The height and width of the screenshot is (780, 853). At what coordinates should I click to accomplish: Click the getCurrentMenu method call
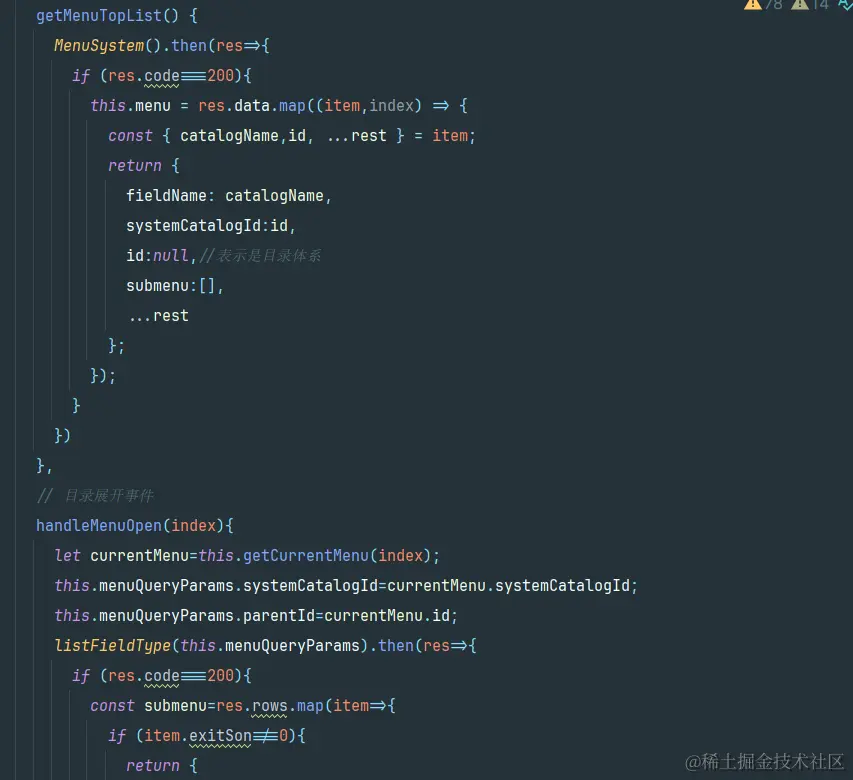tap(306, 556)
